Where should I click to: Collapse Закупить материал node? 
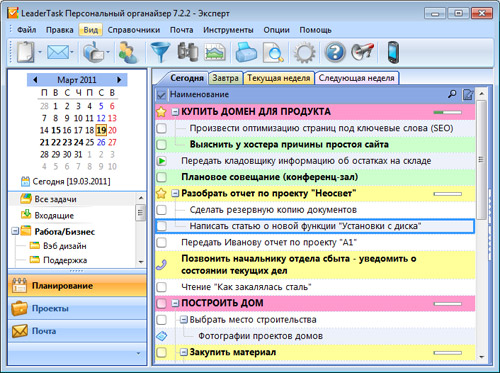point(184,352)
